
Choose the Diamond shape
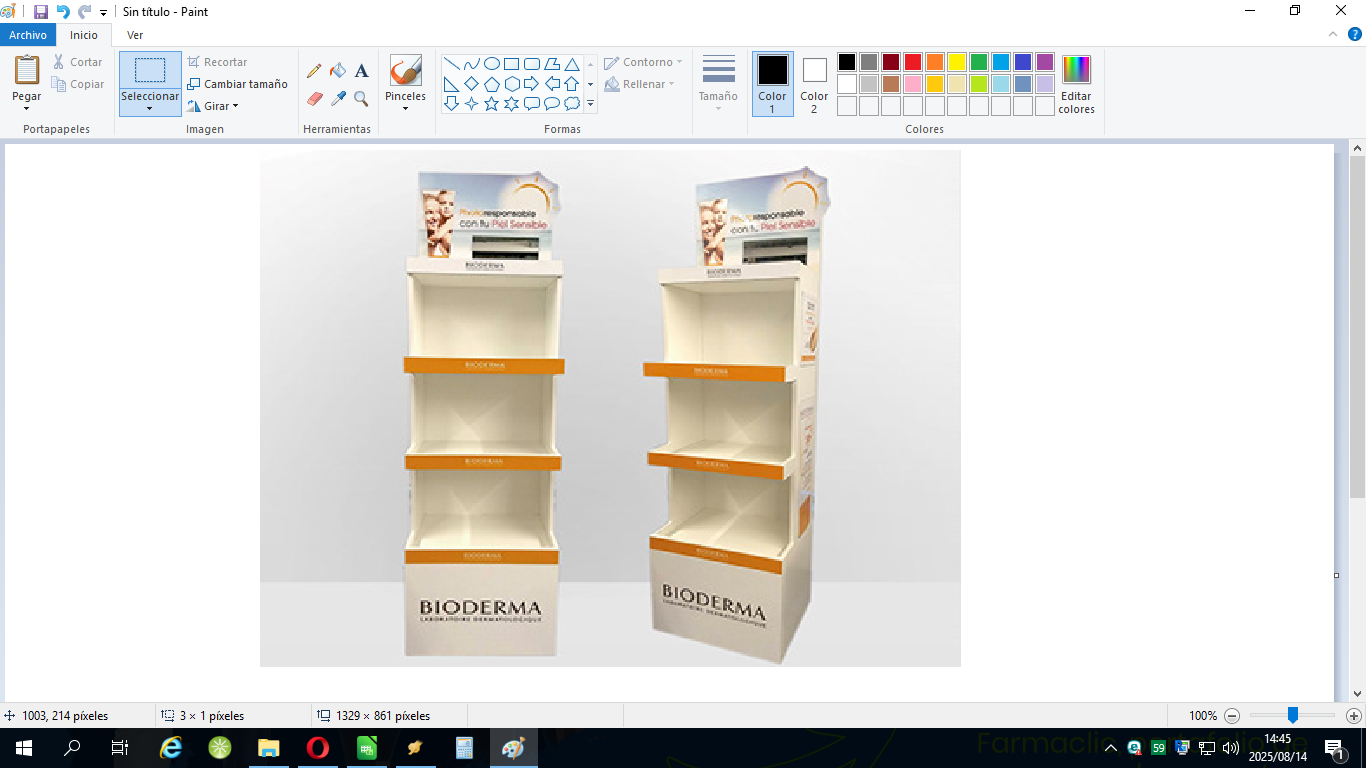(471, 84)
